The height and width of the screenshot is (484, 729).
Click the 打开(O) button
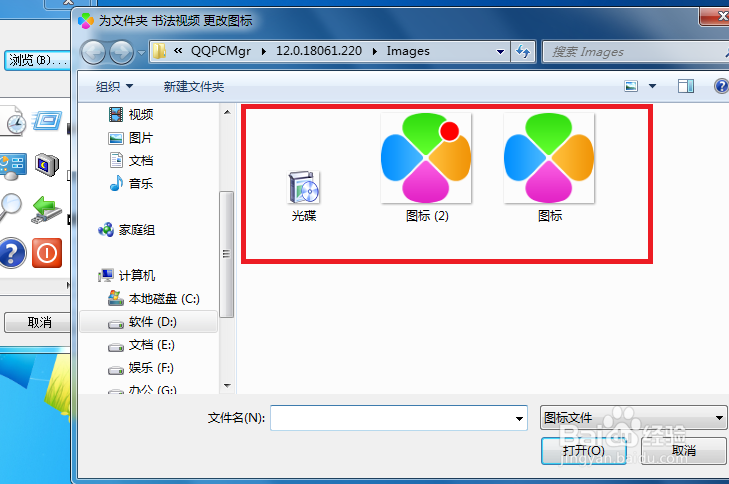click(583, 451)
